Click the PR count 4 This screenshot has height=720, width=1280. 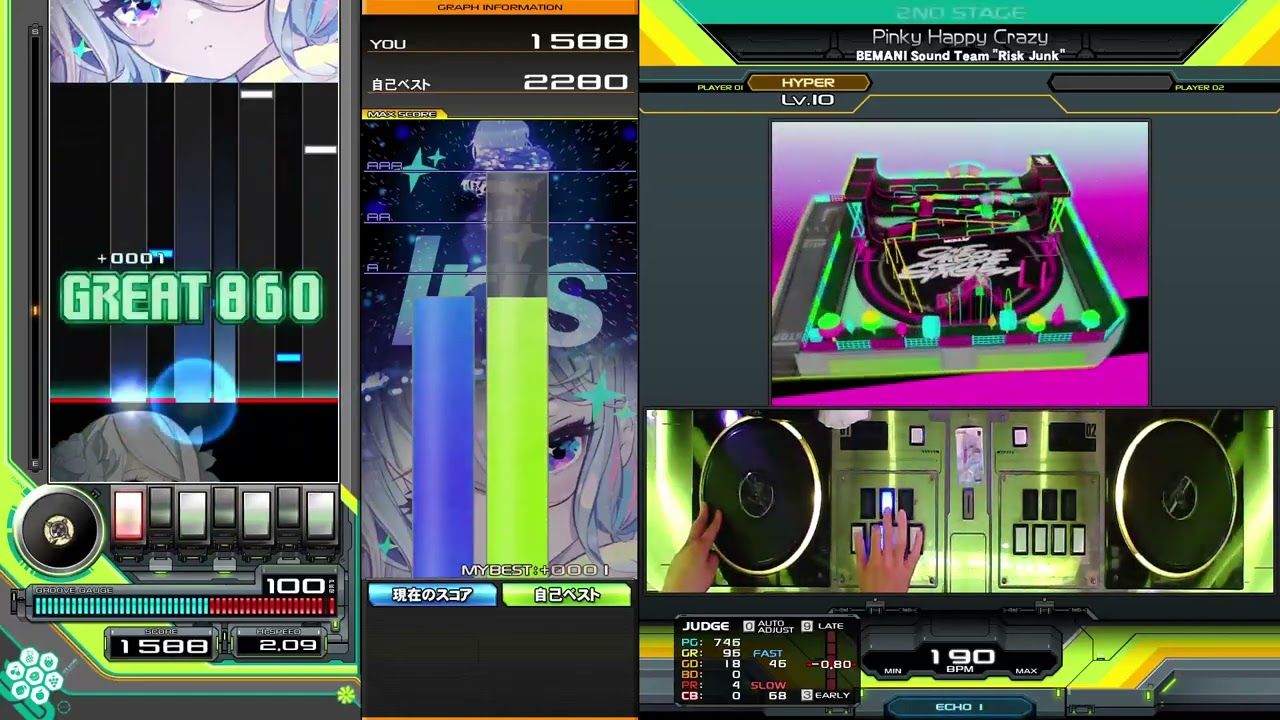pyautogui.click(x=736, y=685)
